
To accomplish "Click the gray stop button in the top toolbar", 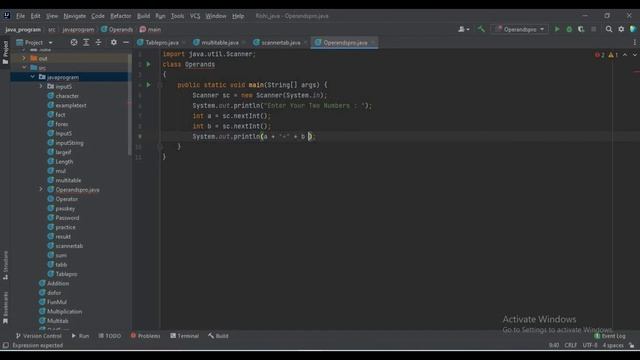I will [x=593, y=29].
